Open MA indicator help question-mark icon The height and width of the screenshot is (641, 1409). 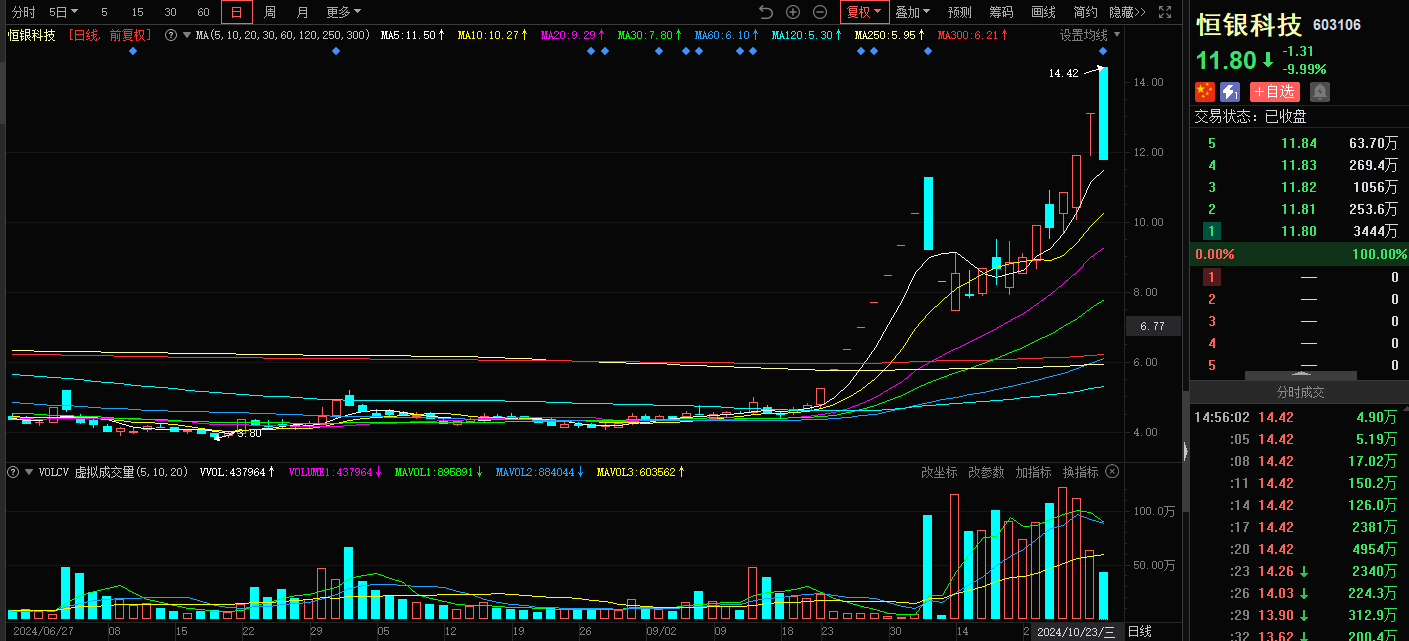tap(170, 35)
